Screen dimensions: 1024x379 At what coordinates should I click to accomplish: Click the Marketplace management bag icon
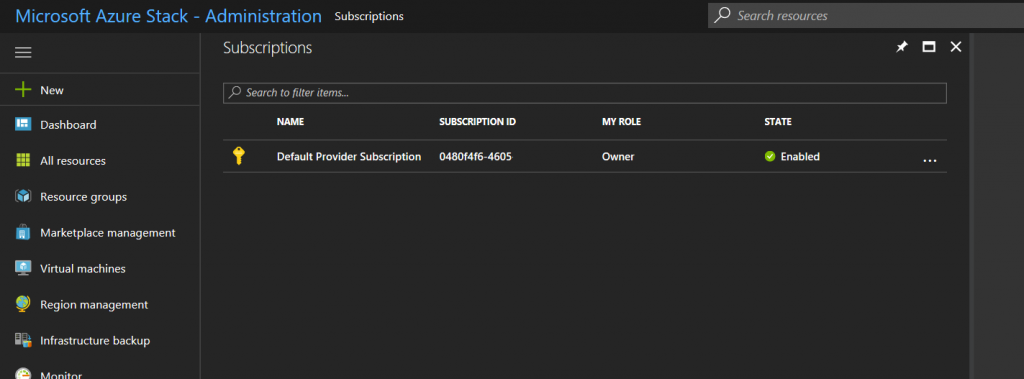coord(24,233)
